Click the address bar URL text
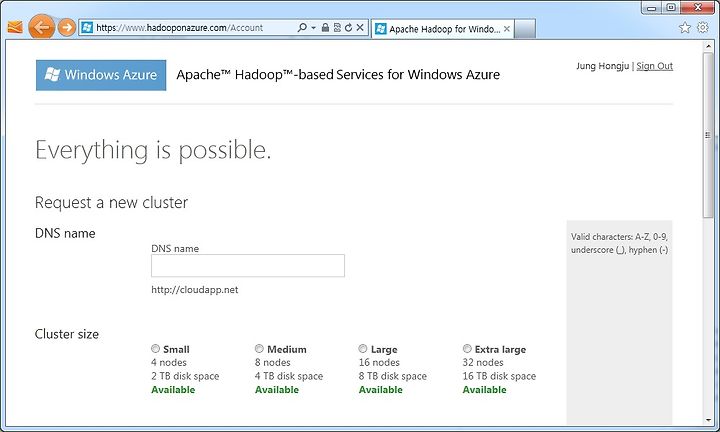The width and height of the screenshot is (720, 432). (180, 28)
